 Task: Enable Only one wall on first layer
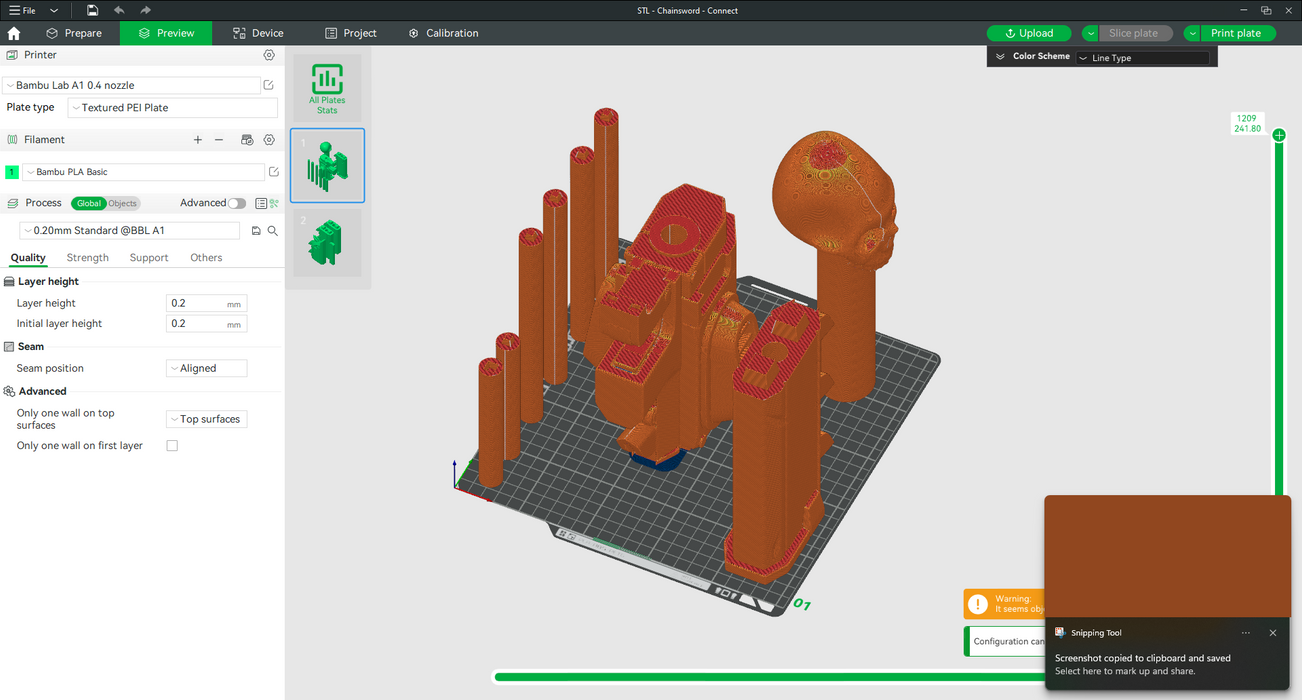pyautogui.click(x=172, y=446)
